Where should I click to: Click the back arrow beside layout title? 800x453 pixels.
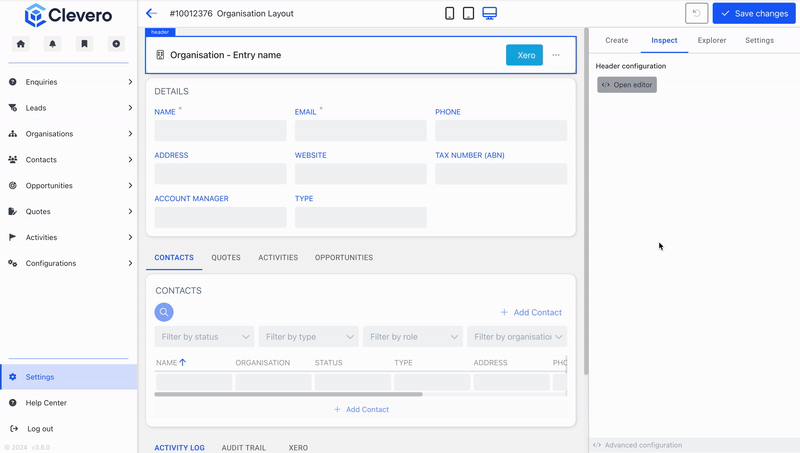point(152,13)
